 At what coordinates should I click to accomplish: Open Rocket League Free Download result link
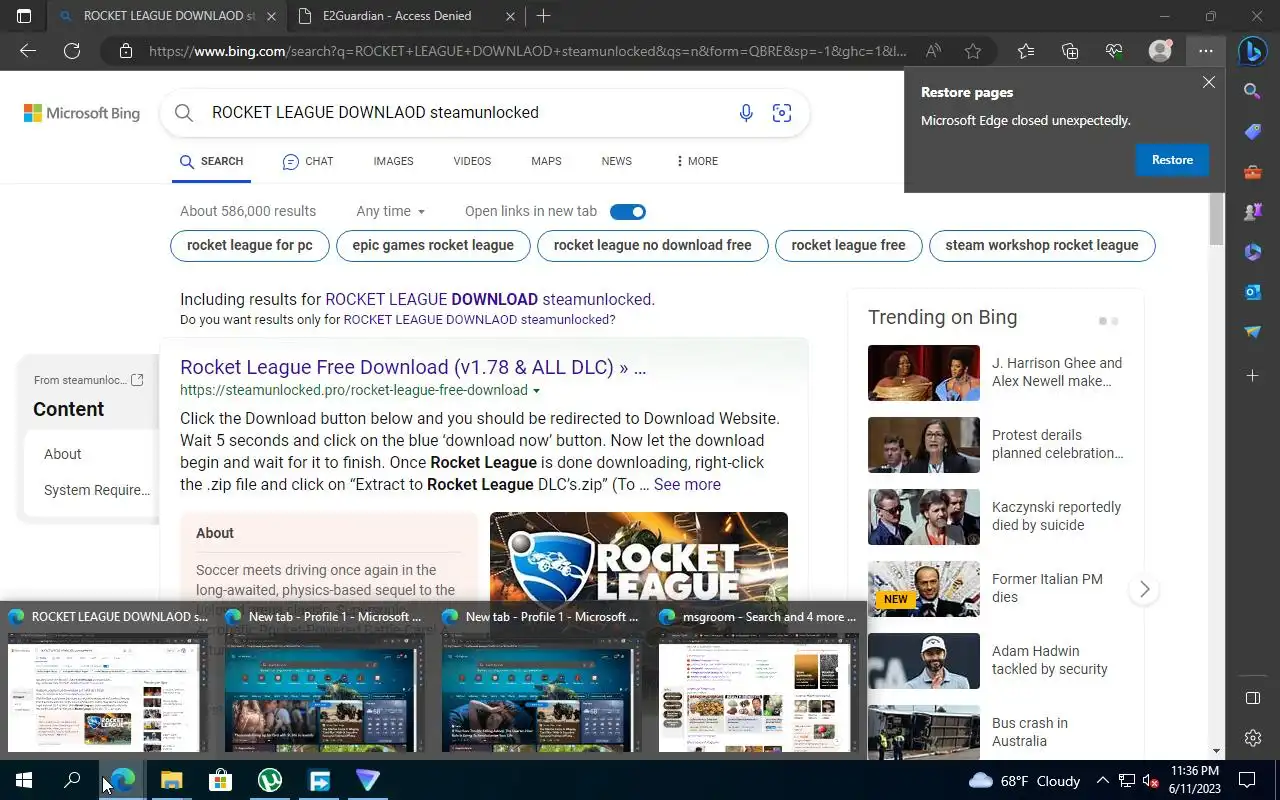click(413, 367)
